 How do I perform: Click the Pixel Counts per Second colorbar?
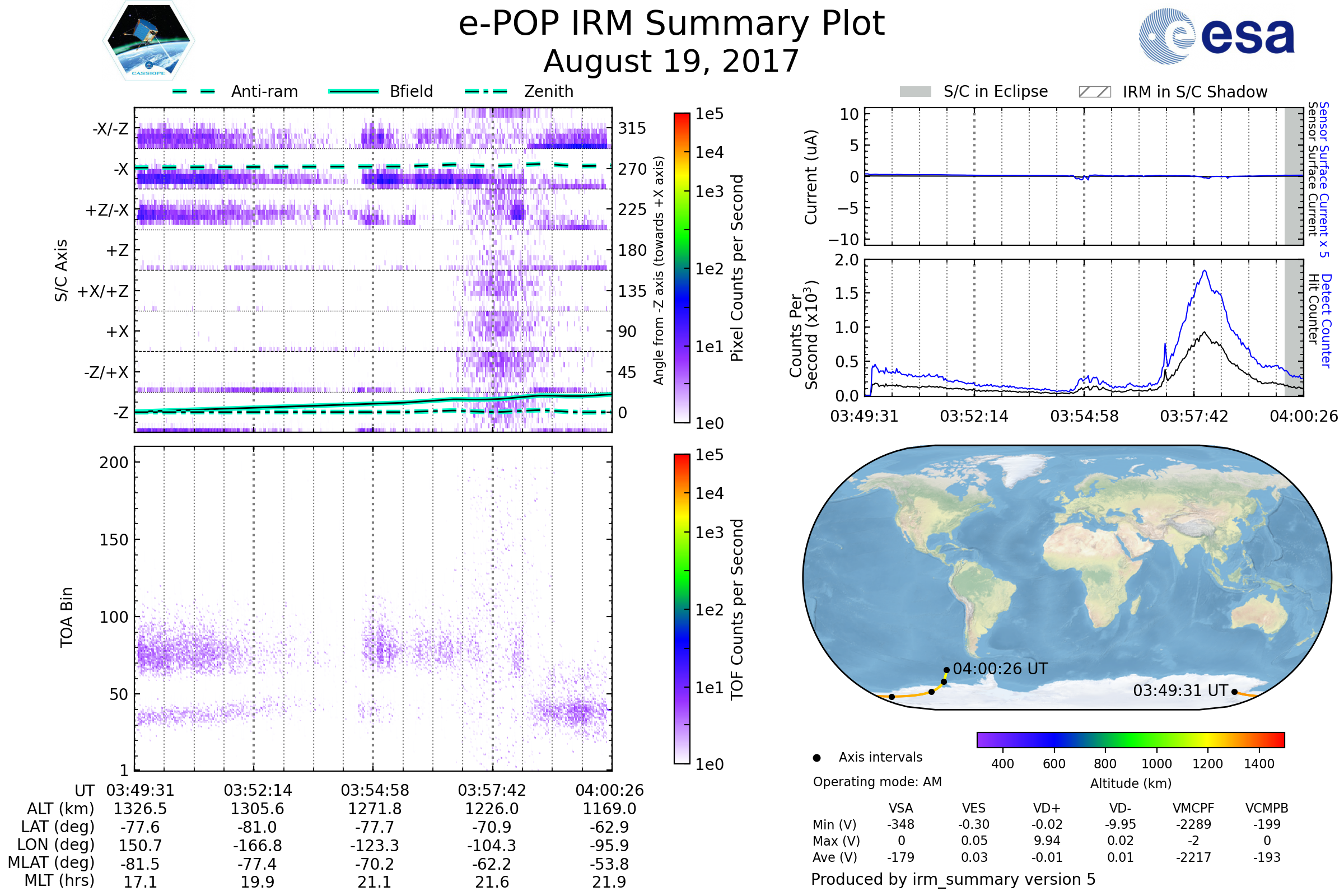tap(682, 268)
